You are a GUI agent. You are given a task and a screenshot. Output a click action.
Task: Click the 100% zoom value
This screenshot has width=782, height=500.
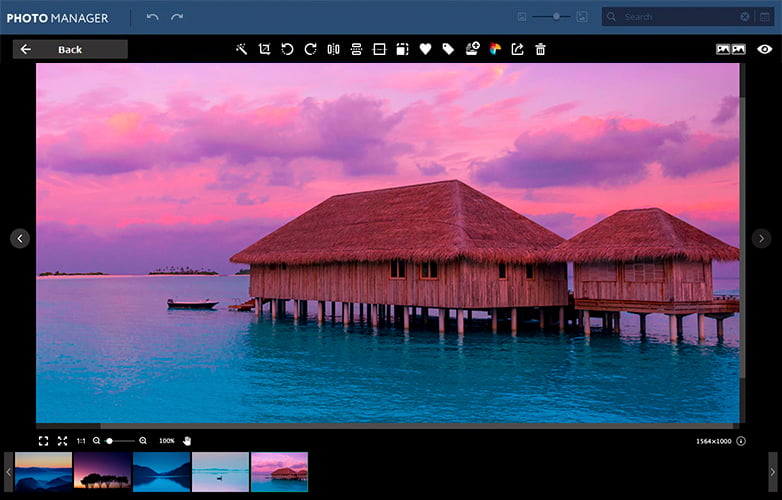coord(167,441)
